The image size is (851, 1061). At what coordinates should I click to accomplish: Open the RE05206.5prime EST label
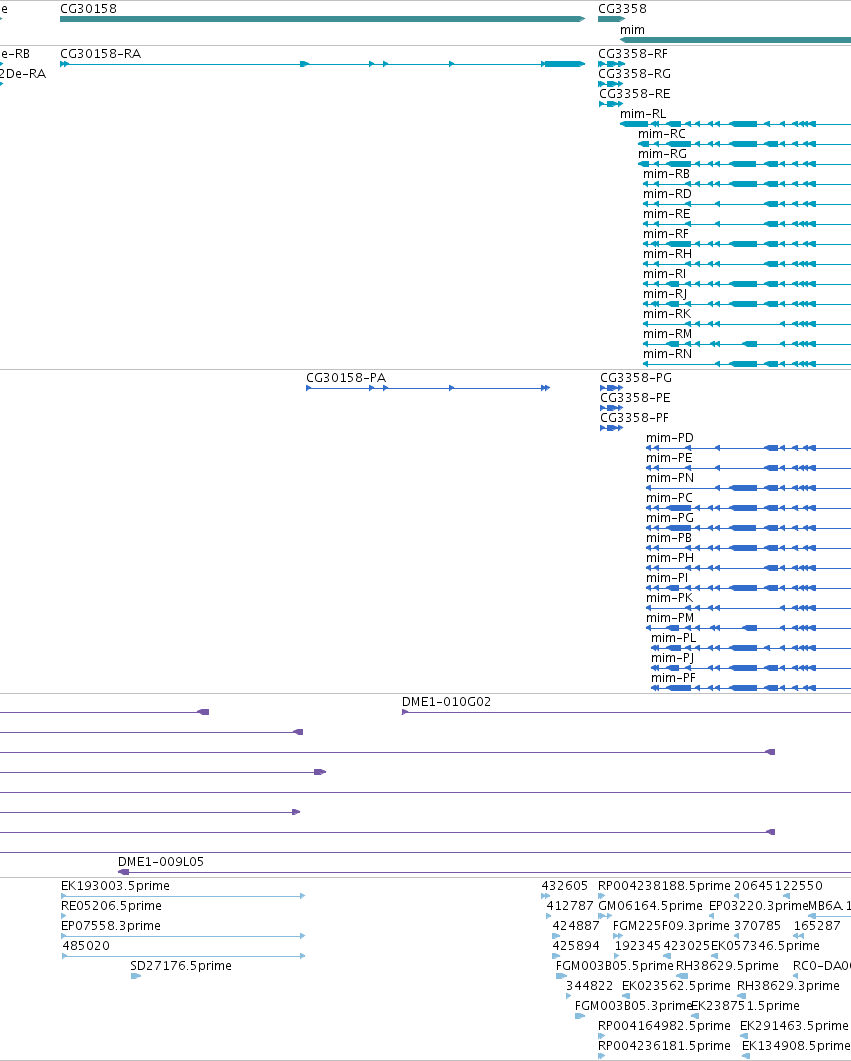111,905
